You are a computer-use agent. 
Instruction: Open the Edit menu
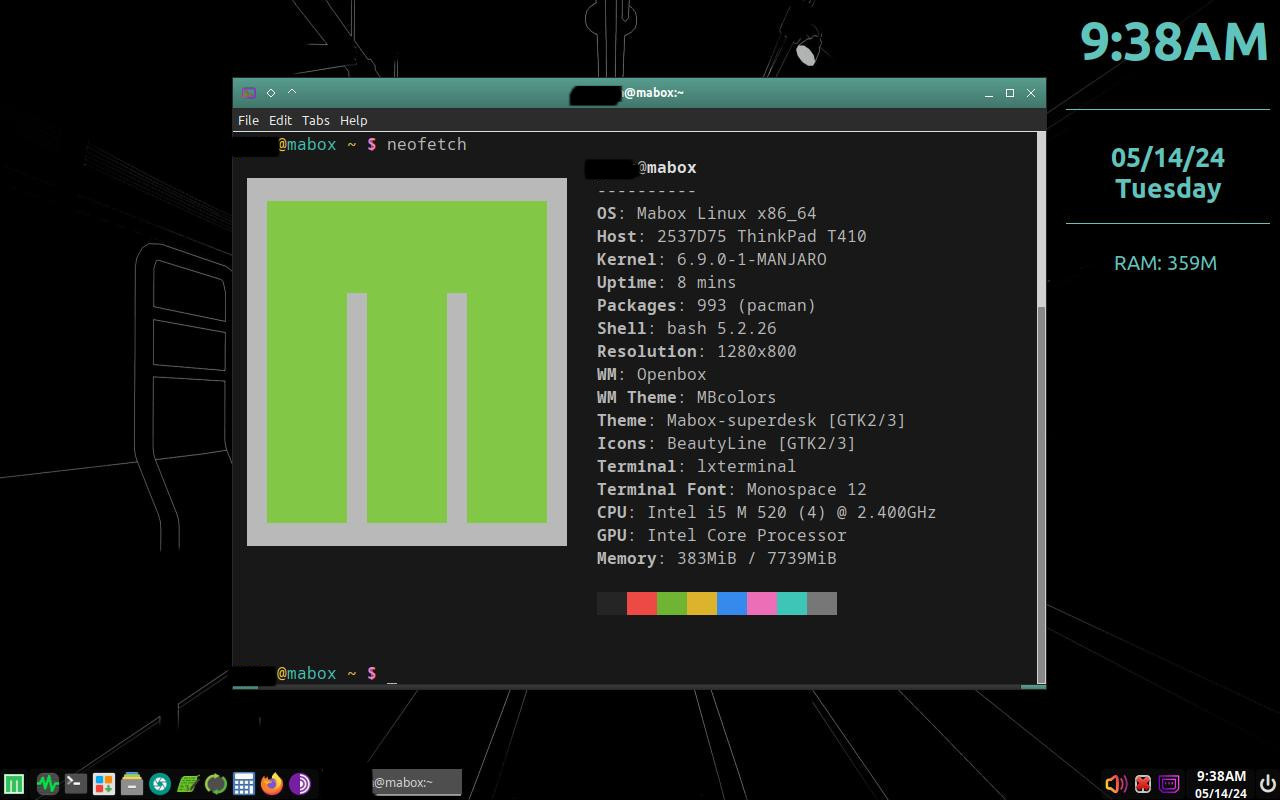[280, 120]
